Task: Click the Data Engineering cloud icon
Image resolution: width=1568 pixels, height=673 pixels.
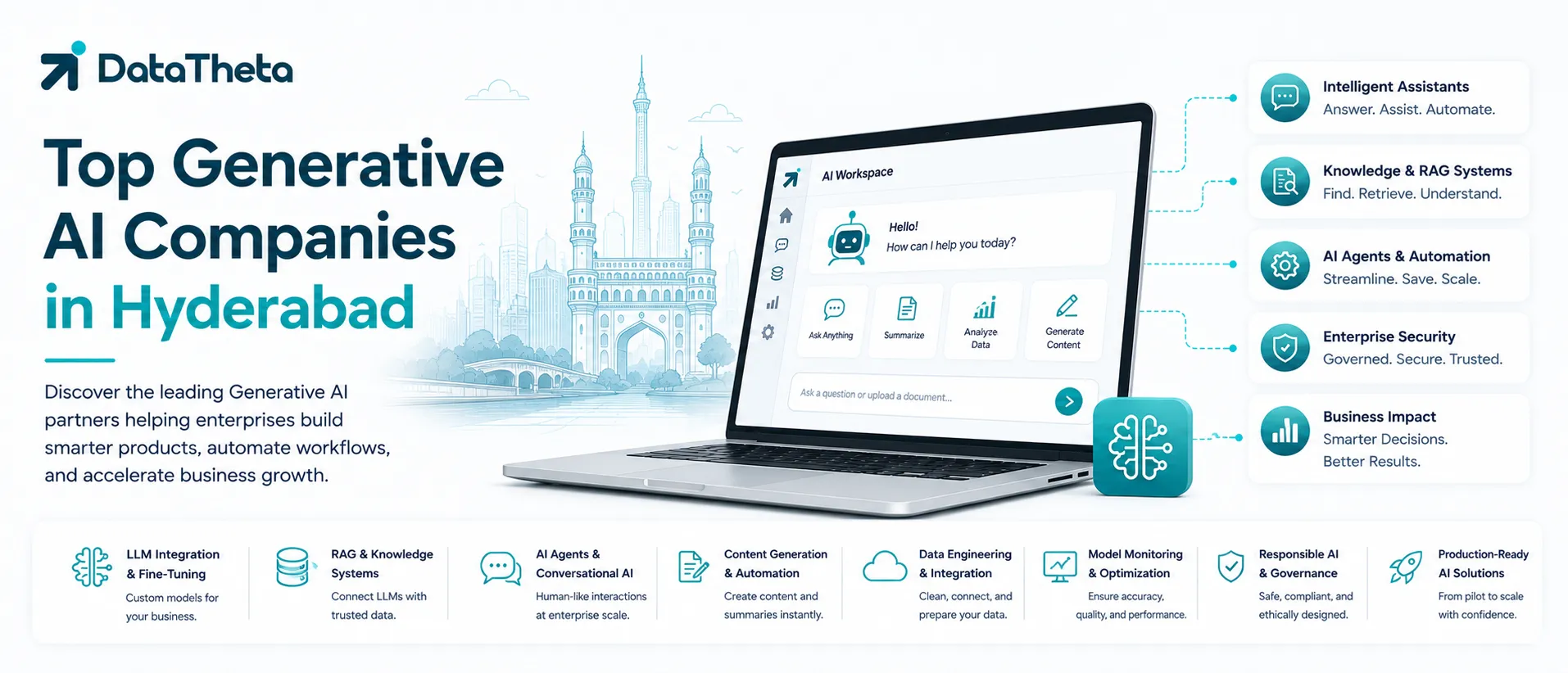Action: point(885,566)
